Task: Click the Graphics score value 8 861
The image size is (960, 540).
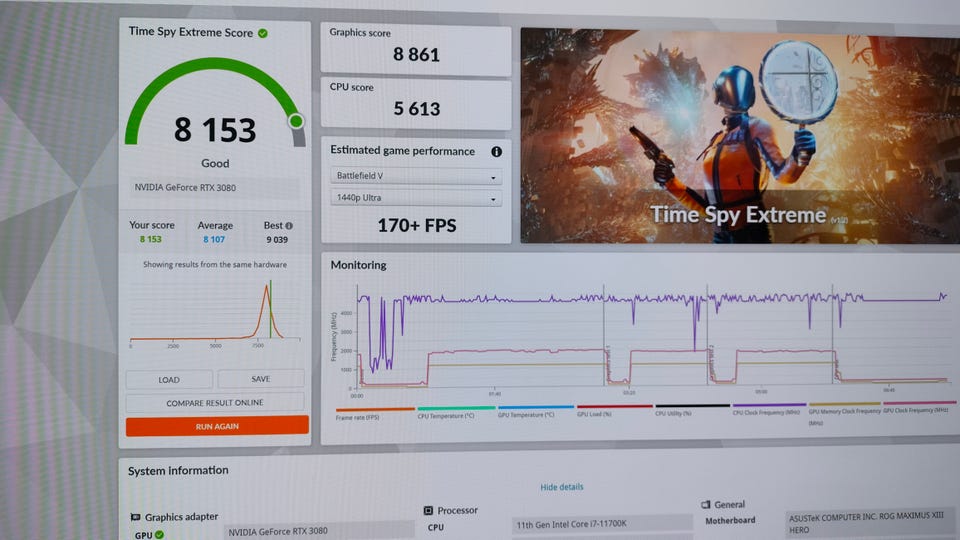Action: tap(416, 54)
